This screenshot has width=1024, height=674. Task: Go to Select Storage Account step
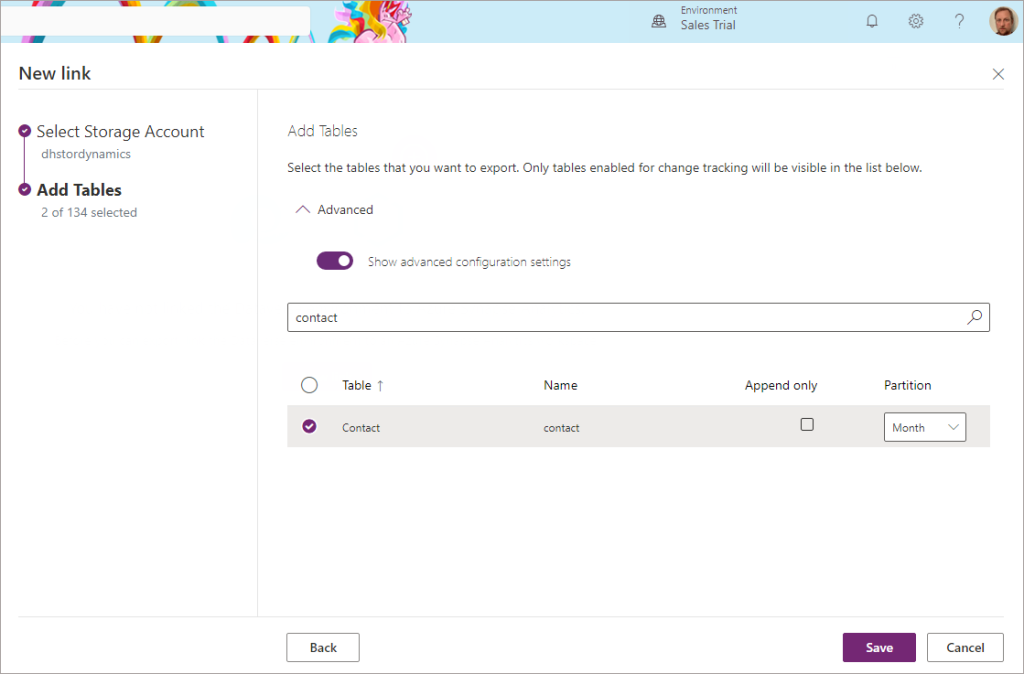coord(120,131)
